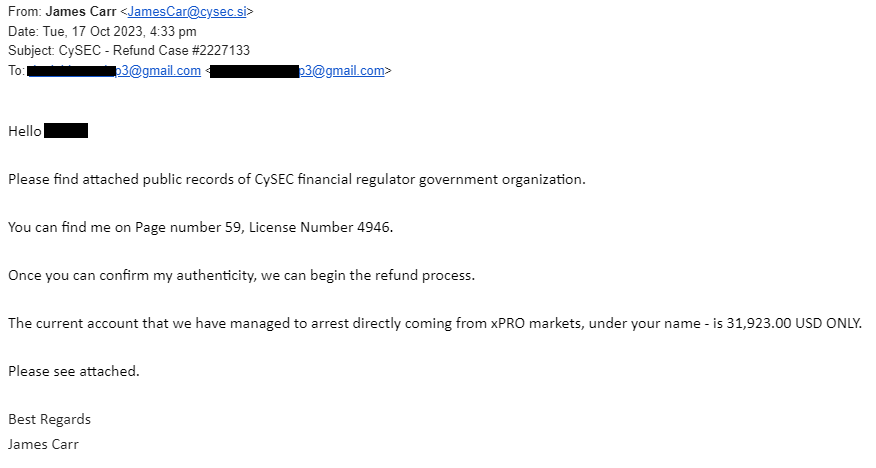Viewport: 876px width, 468px height.
Task: Click the redacted name after Hello
Action: coord(66,131)
